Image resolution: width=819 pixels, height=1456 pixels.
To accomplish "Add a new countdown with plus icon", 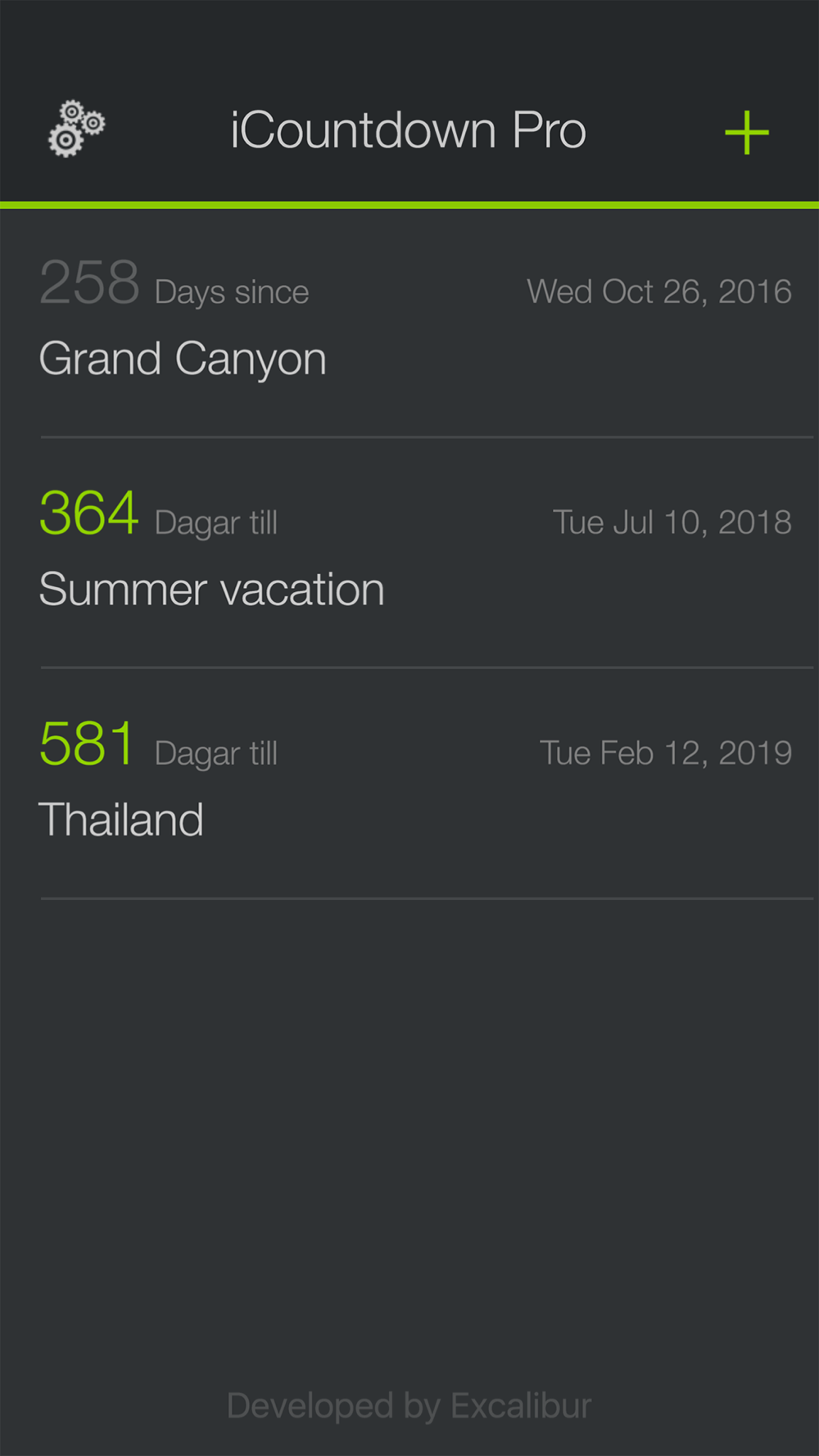I will (747, 133).
